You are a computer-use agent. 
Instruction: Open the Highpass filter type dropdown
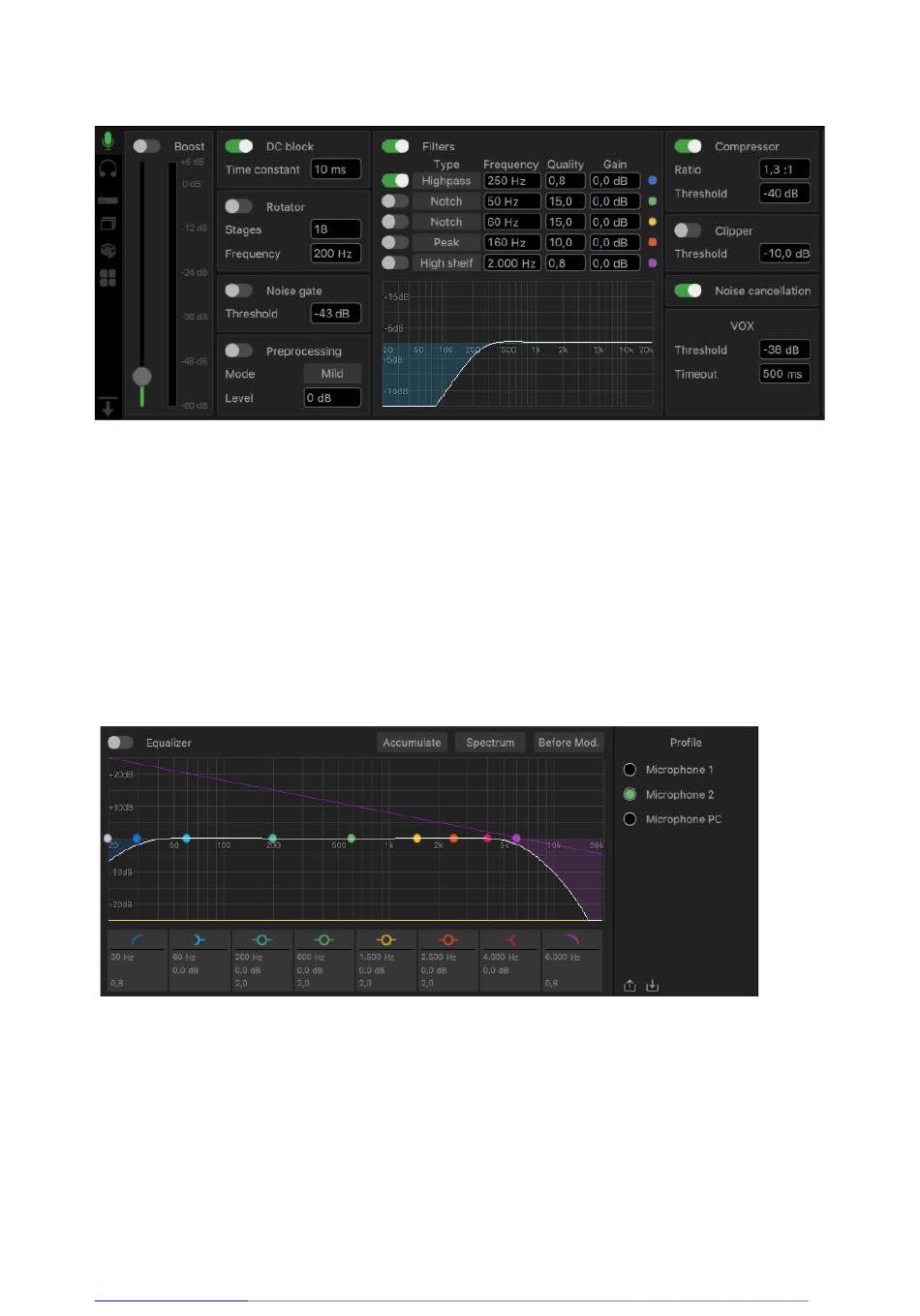(x=446, y=181)
